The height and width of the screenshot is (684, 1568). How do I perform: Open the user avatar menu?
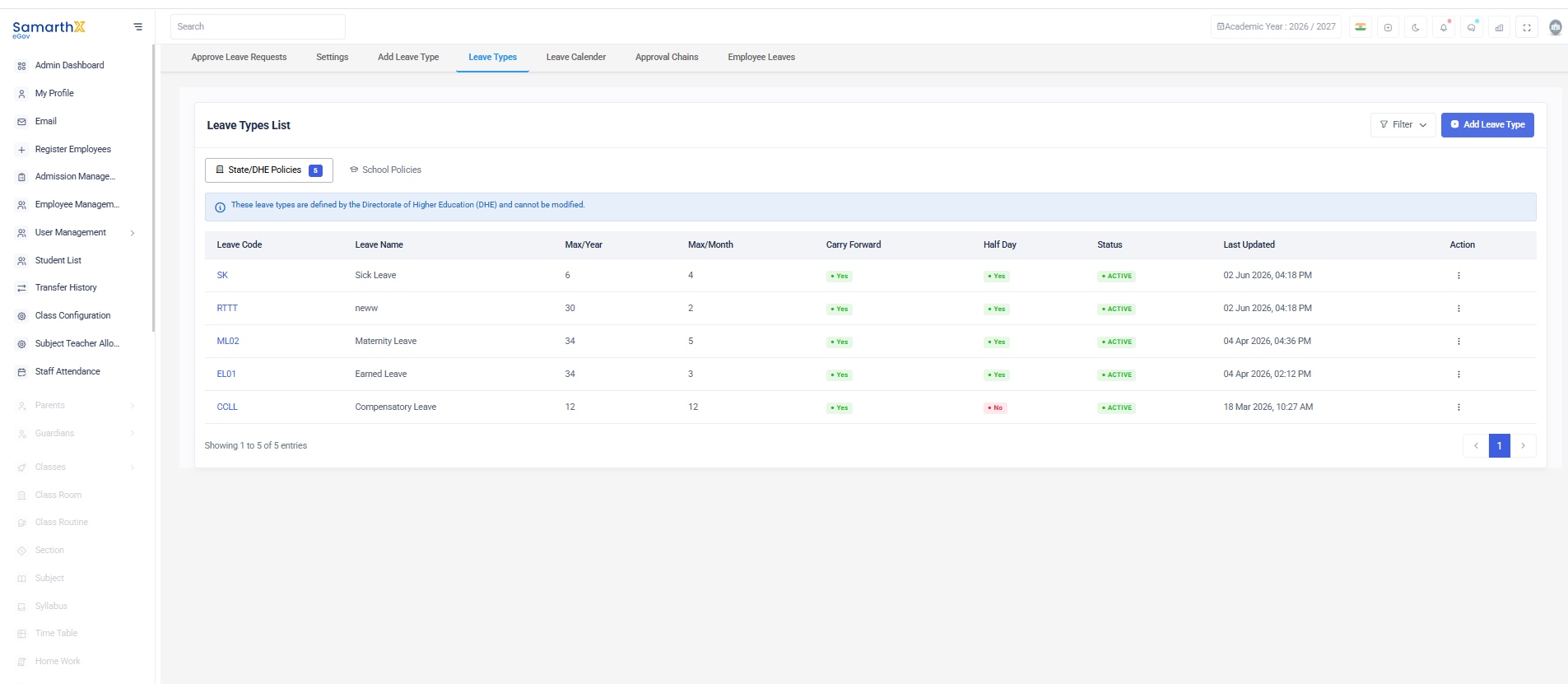point(1555,27)
